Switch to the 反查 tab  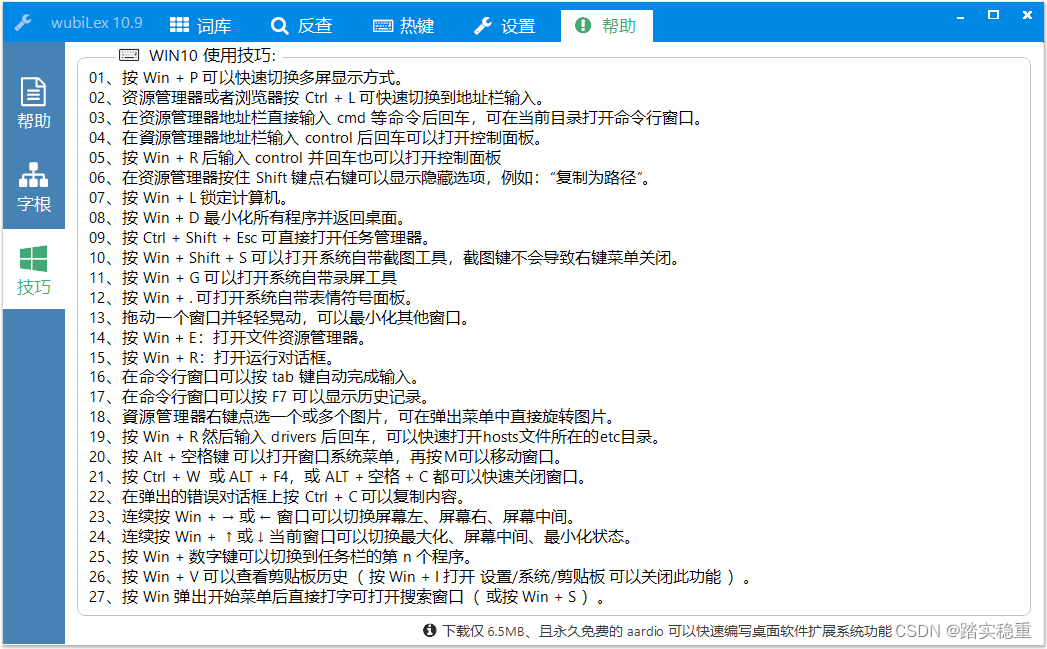coord(302,25)
